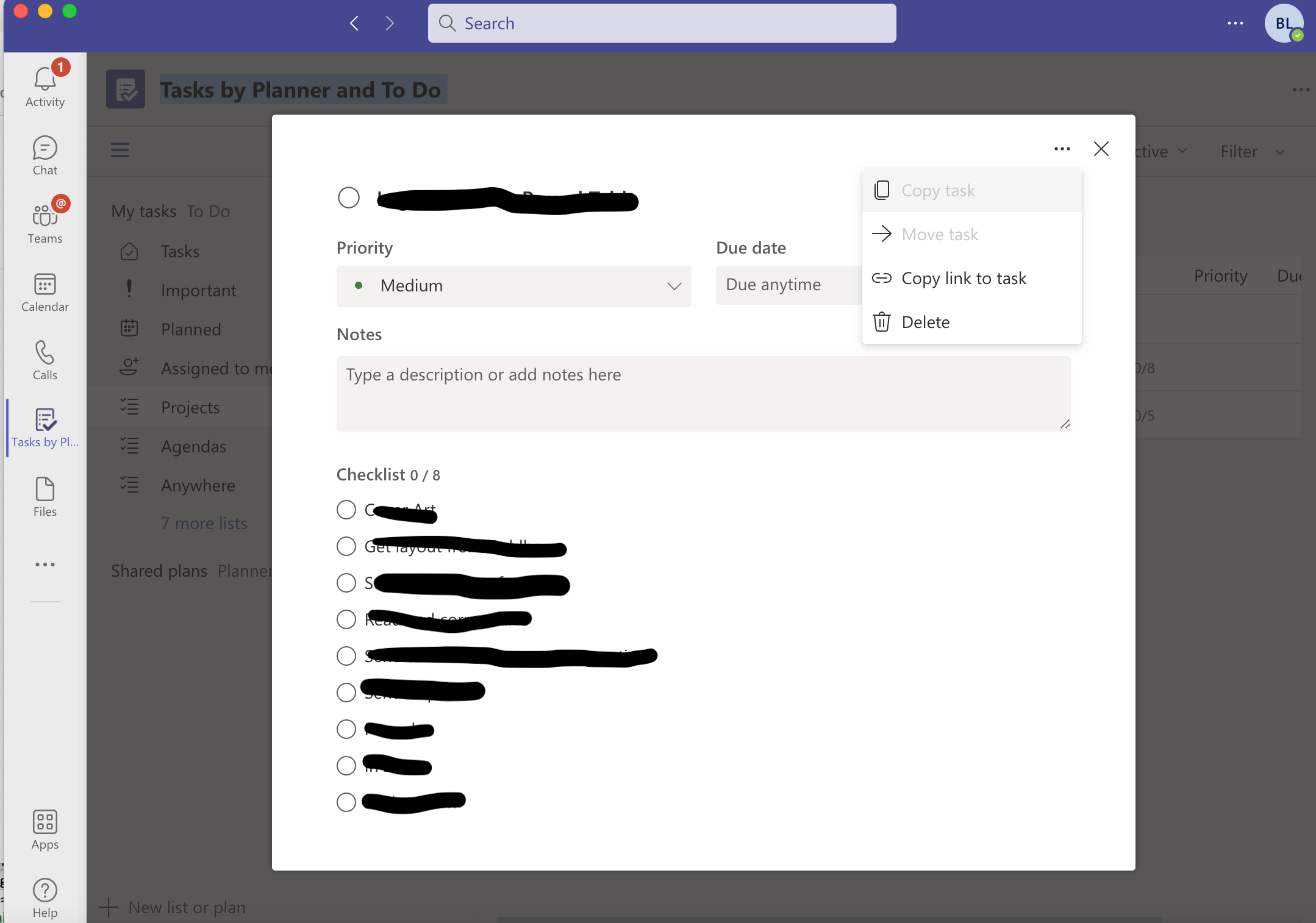Check the 'Read' checklist item circle
The image size is (1316, 923).
pos(346,619)
